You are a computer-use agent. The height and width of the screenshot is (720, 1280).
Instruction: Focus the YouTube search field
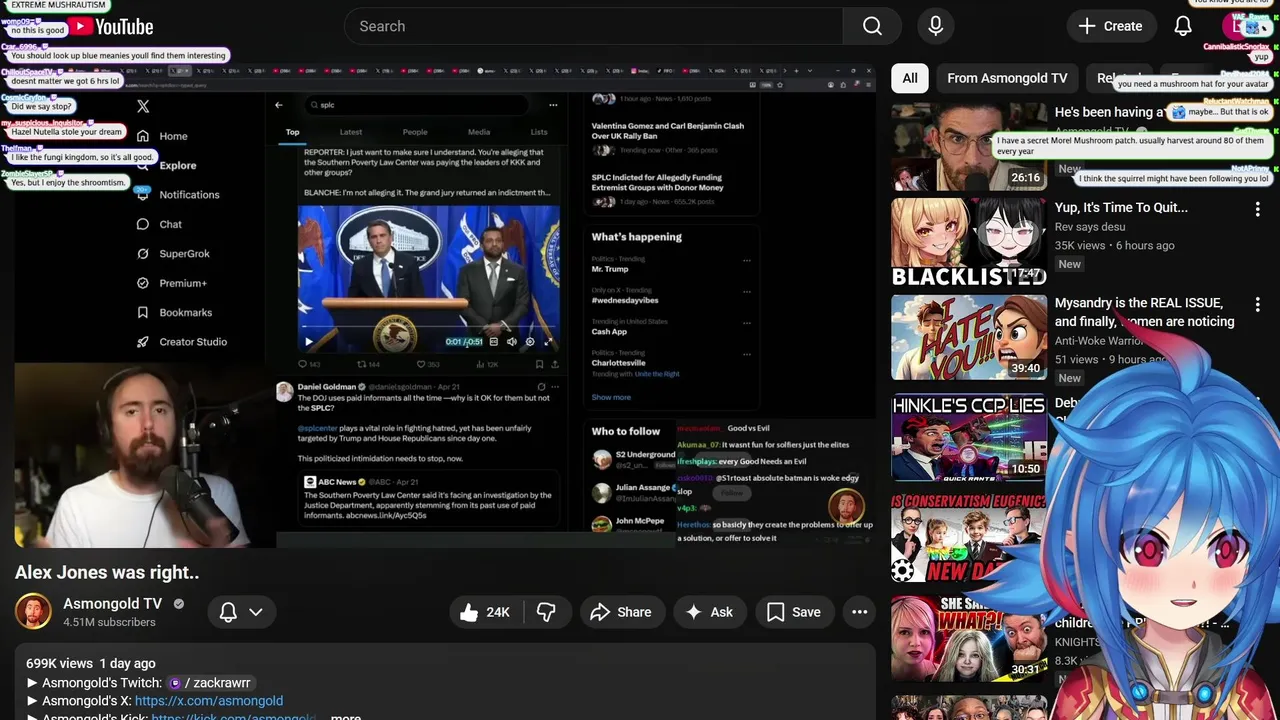(593, 26)
